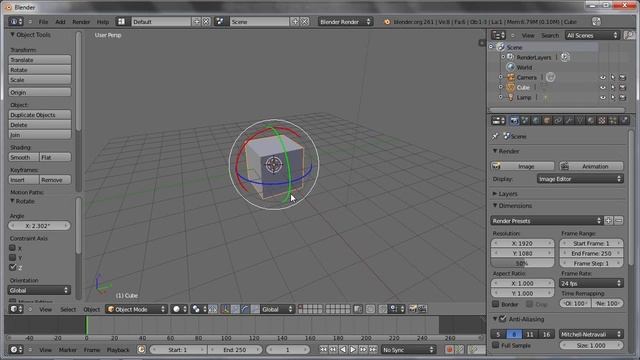The image size is (640, 360).
Task: Jump to the first frame
Action: pyautogui.click(x=323, y=350)
